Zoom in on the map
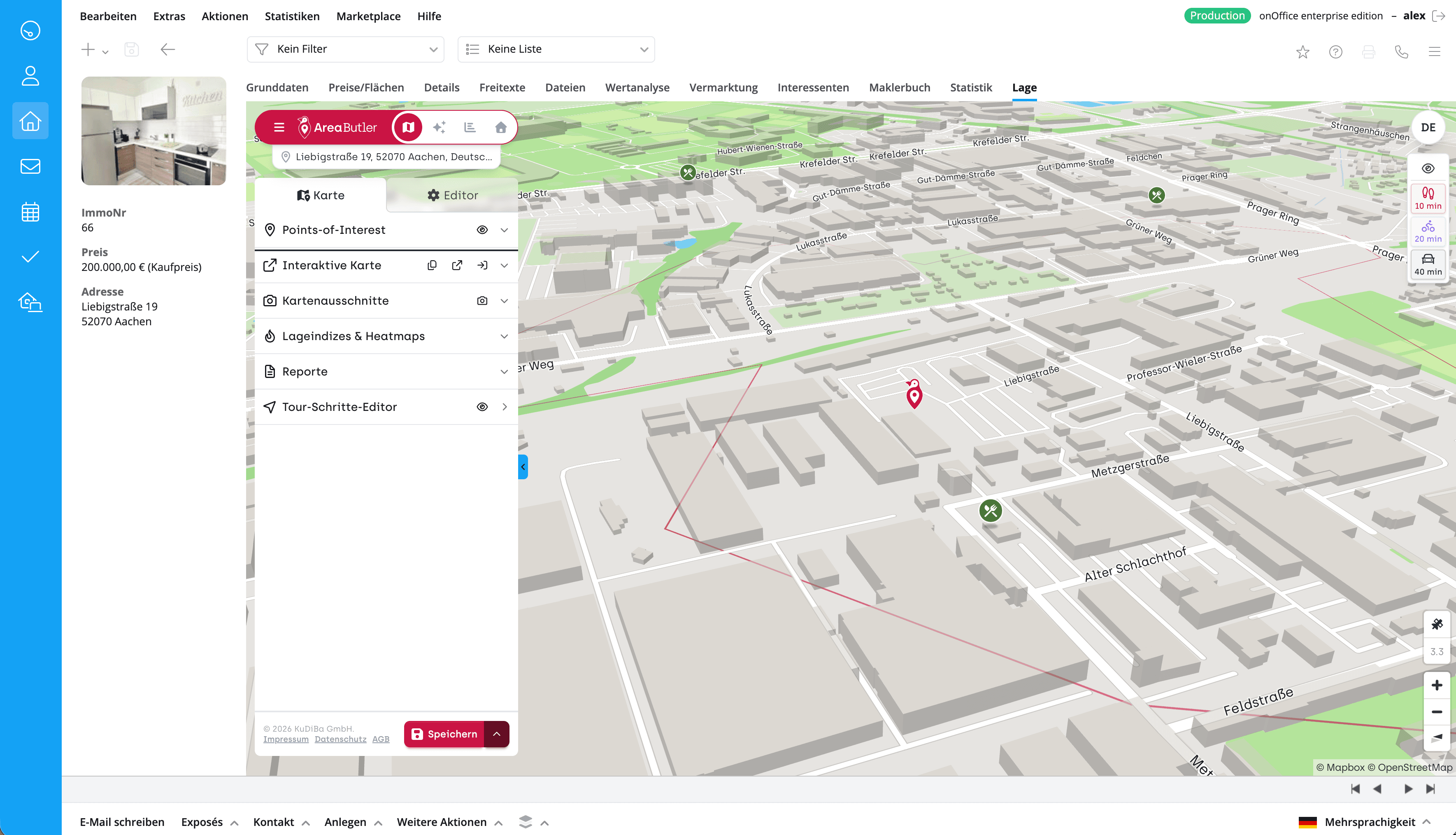The width and height of the screenshot is (1456, 835). [1437, 685]
